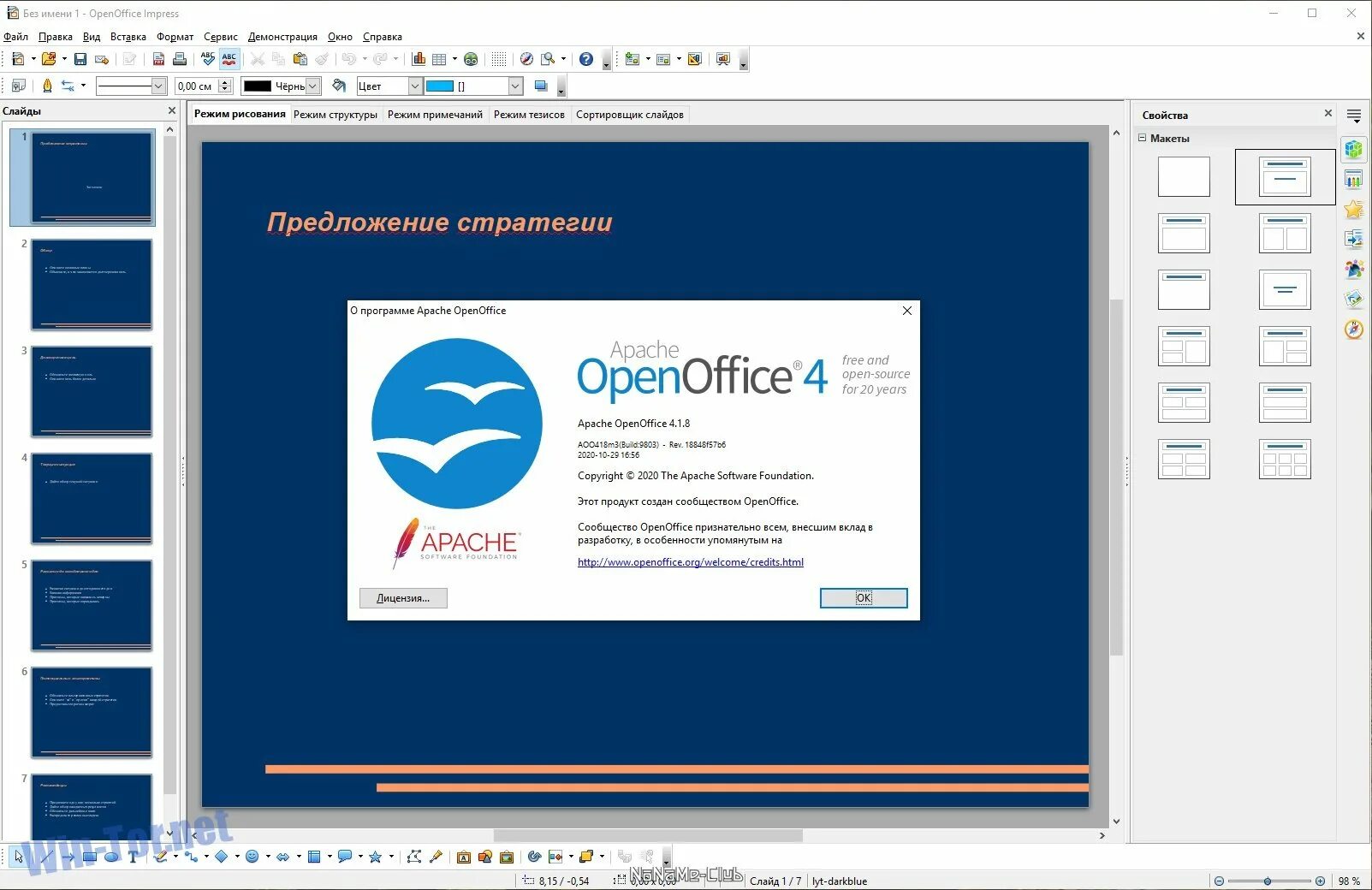Run the spelling and grammar check icon
This screenshot has height=890, width=1372.
click(x=208, y=59)
